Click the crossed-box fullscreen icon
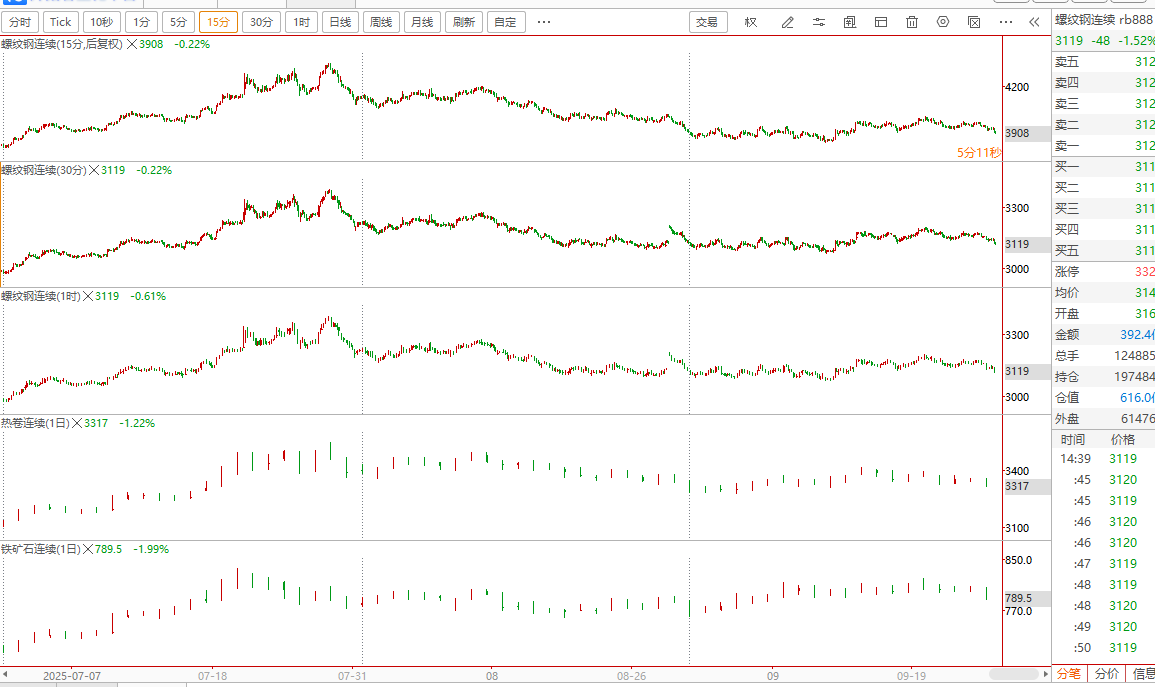 click(x=974, y=22)
